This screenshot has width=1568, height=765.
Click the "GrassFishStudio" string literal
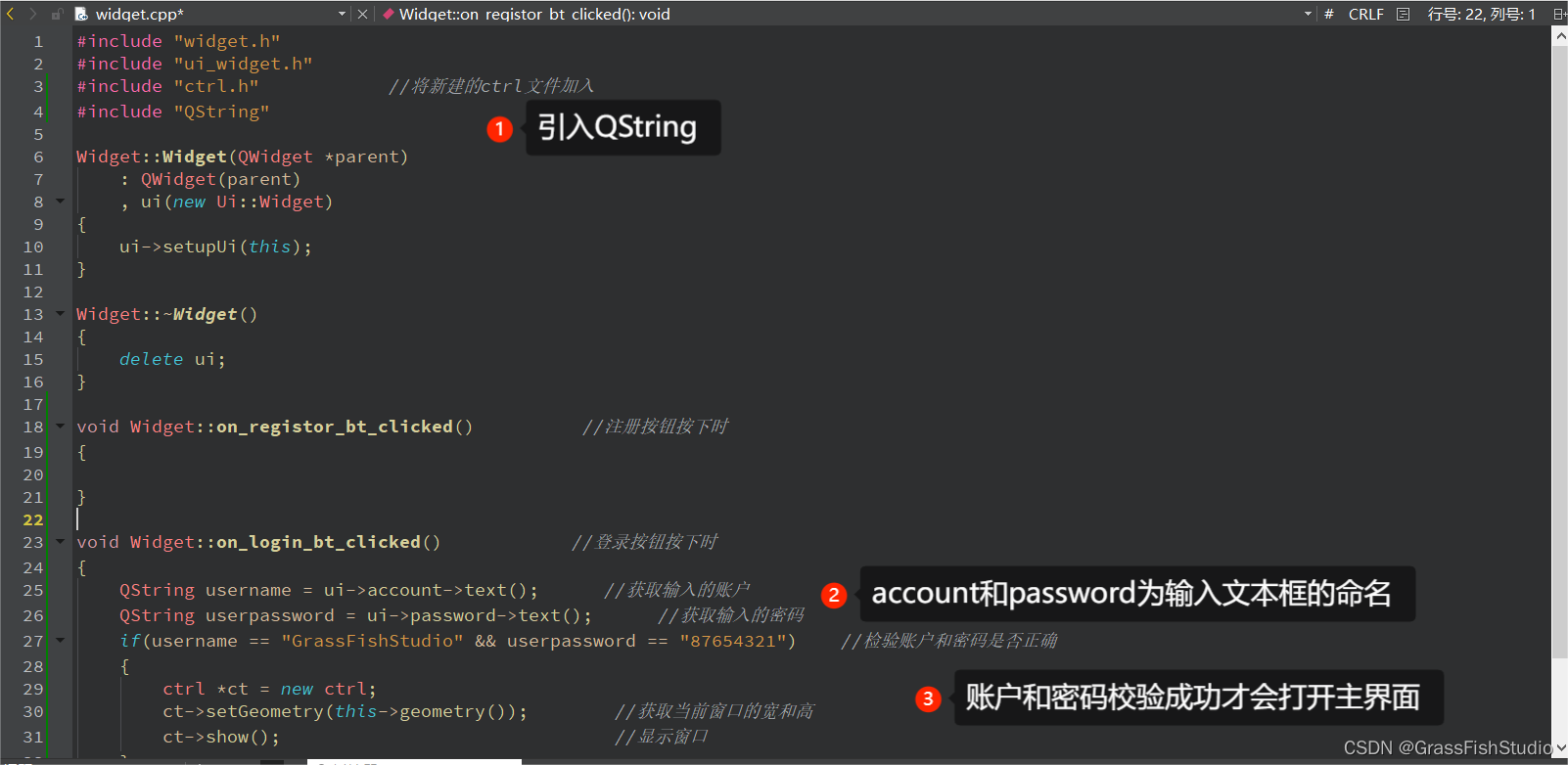click(x=373, y=641)
